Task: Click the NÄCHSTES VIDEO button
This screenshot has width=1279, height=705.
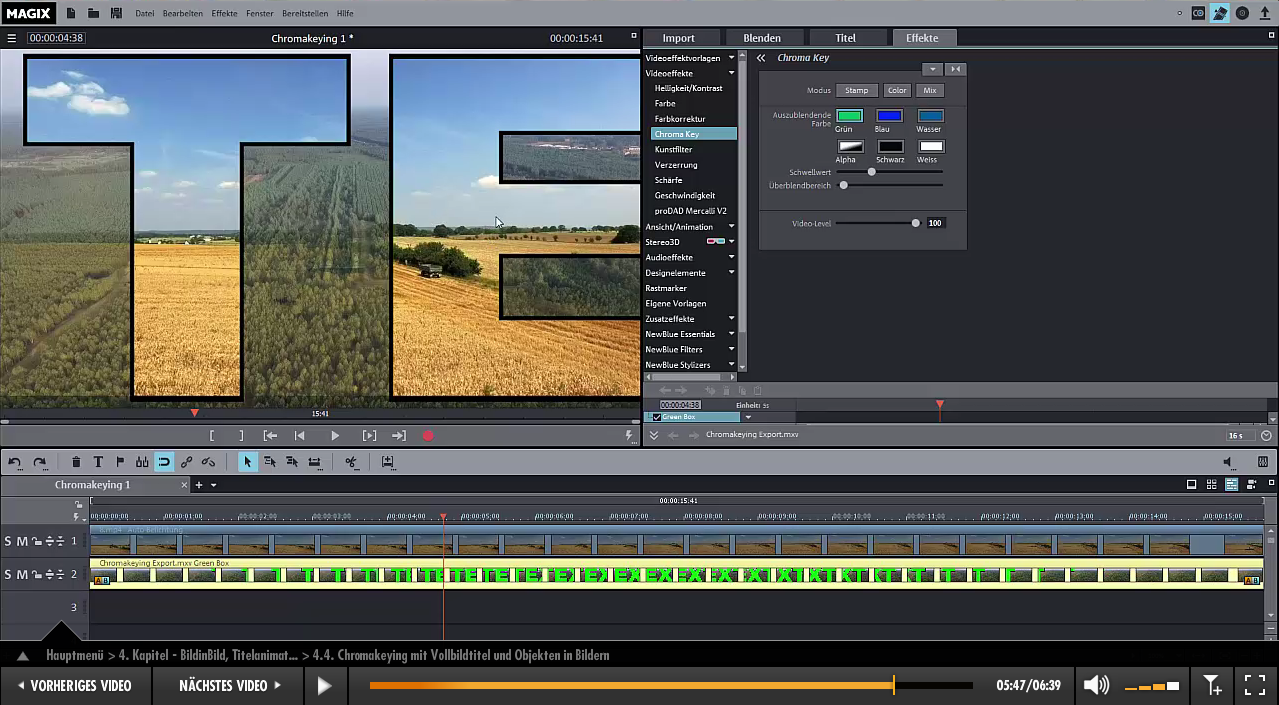Action: click(230, 686)
